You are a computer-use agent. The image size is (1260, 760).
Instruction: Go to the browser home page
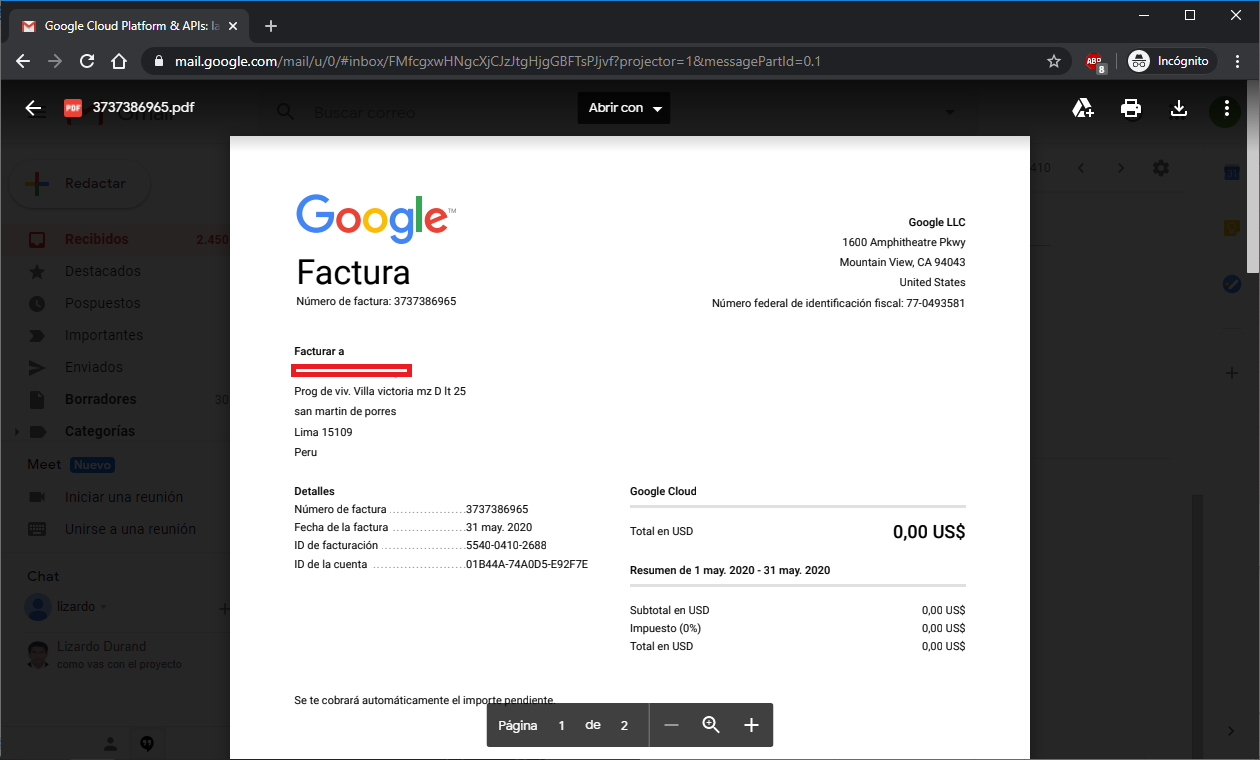[119, 61]
